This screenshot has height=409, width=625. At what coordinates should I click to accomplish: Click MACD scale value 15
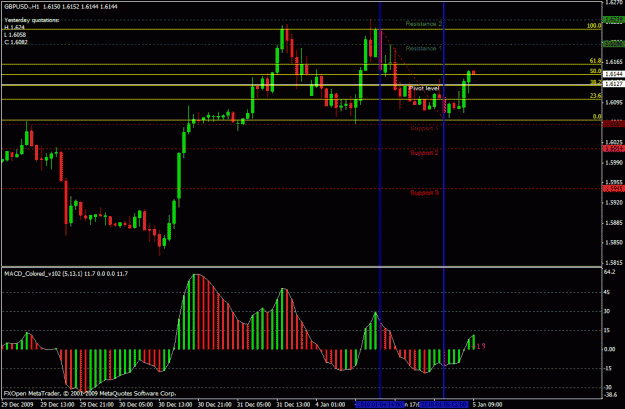click(x=607, y=330)
